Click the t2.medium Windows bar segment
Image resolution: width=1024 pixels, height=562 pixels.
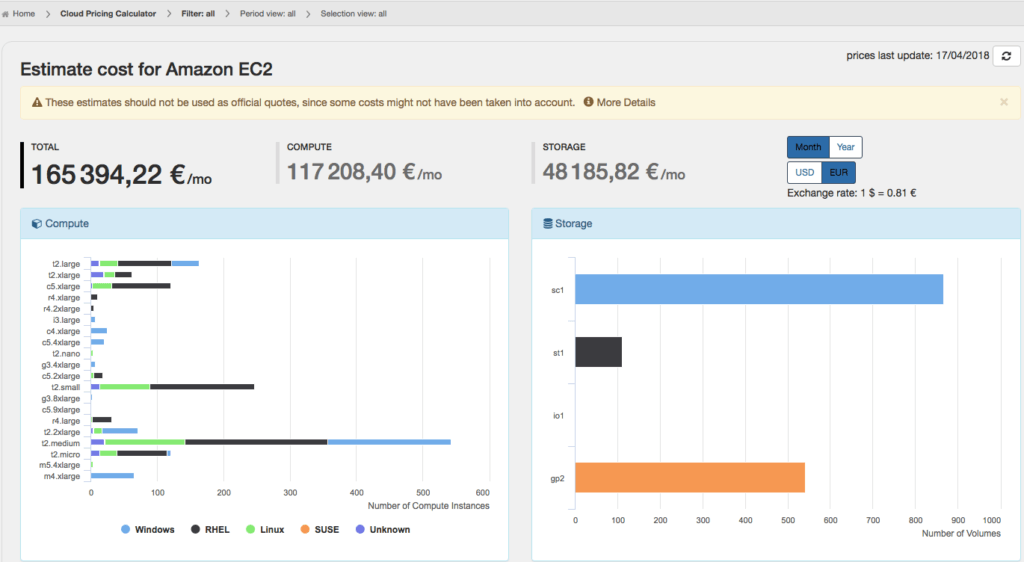(x=389, y=443)
